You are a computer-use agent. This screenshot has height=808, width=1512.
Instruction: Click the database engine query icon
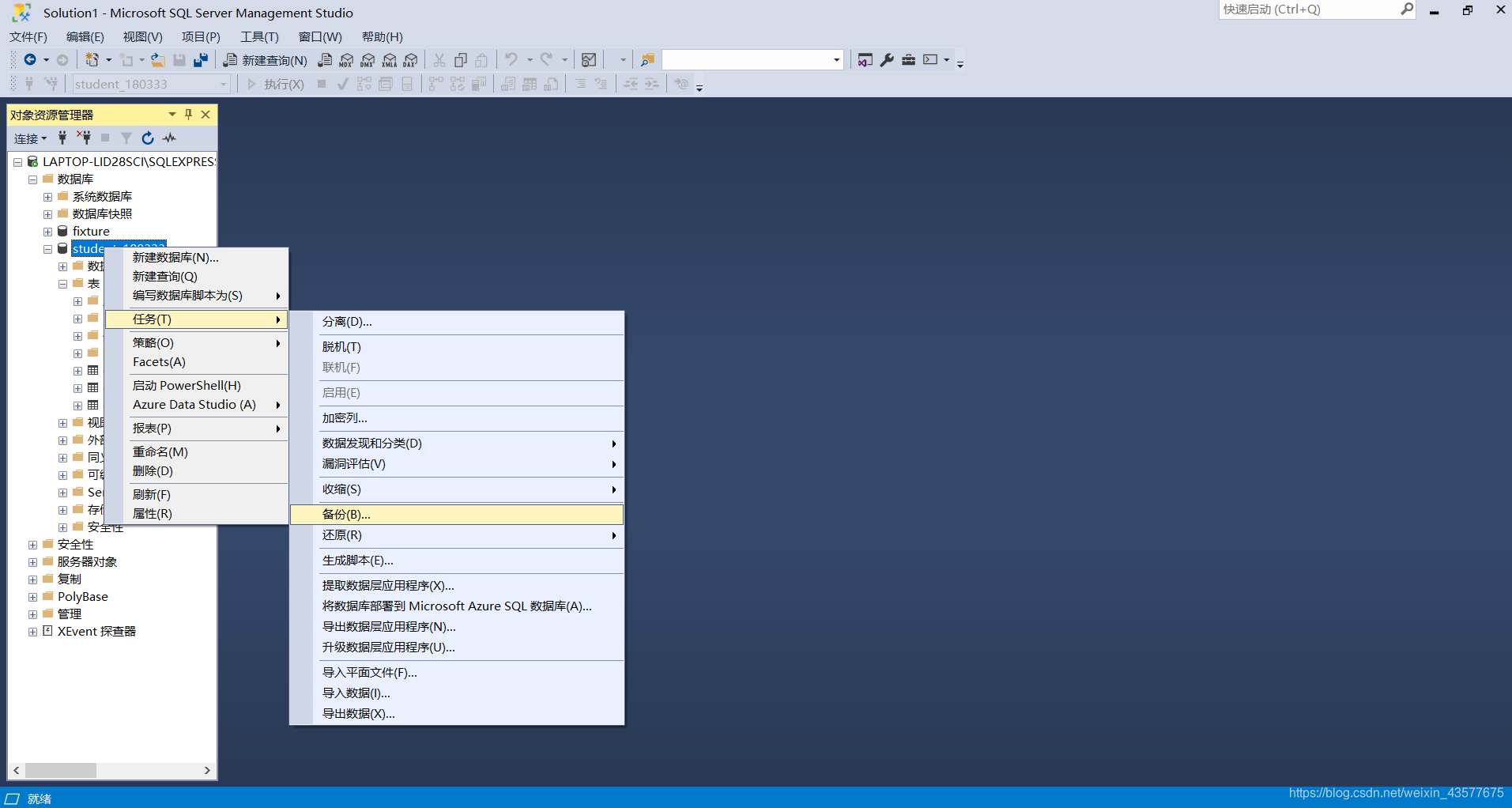(x=325, y=60)
